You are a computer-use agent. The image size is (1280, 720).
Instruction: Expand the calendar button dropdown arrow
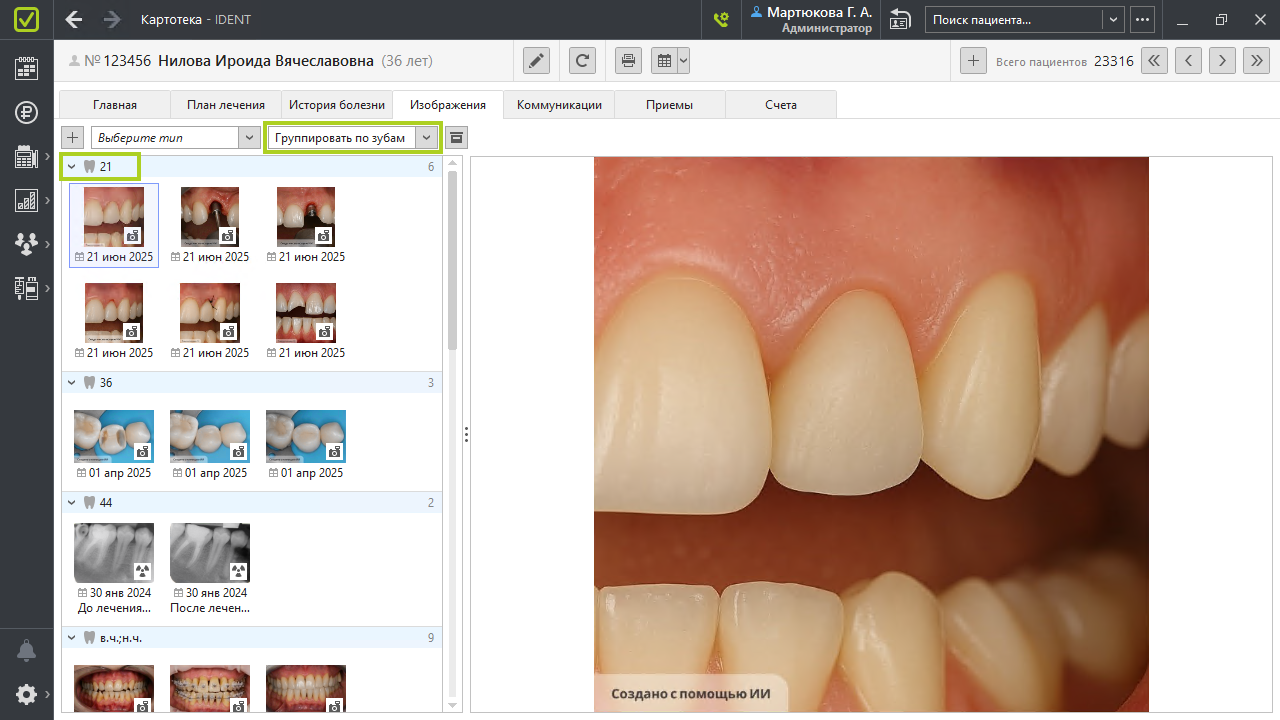pyautogui.click(x=683, y=61)
